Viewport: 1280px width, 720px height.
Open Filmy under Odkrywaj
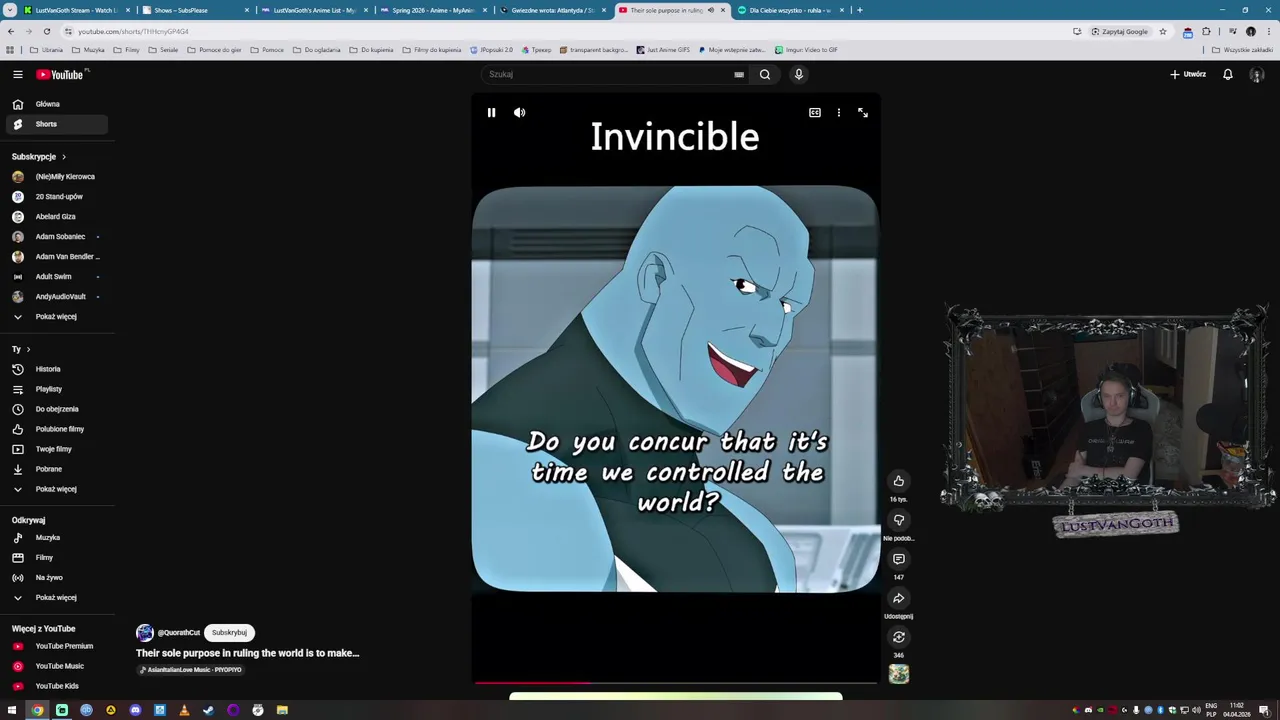tap(57, 558)
